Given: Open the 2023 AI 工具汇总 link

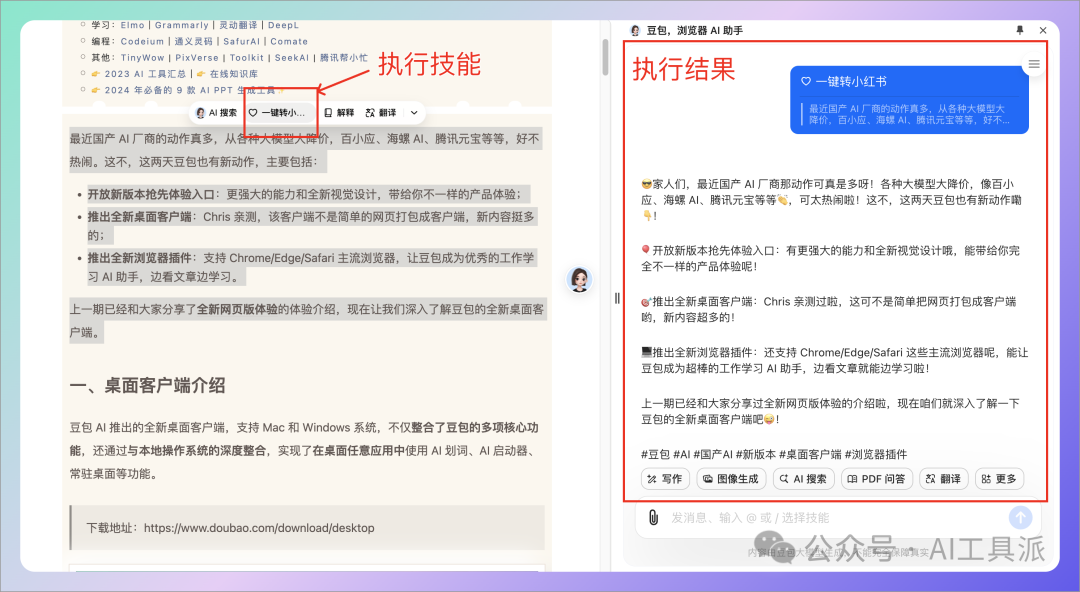Looking at the screenshot, I should coord(145,74).
